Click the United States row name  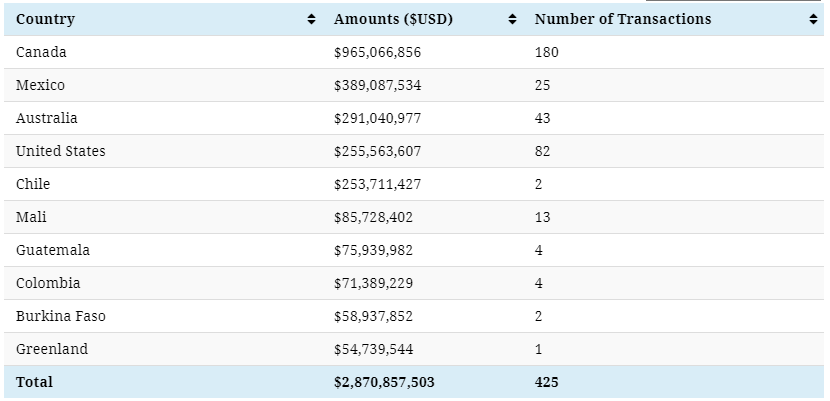60,151
